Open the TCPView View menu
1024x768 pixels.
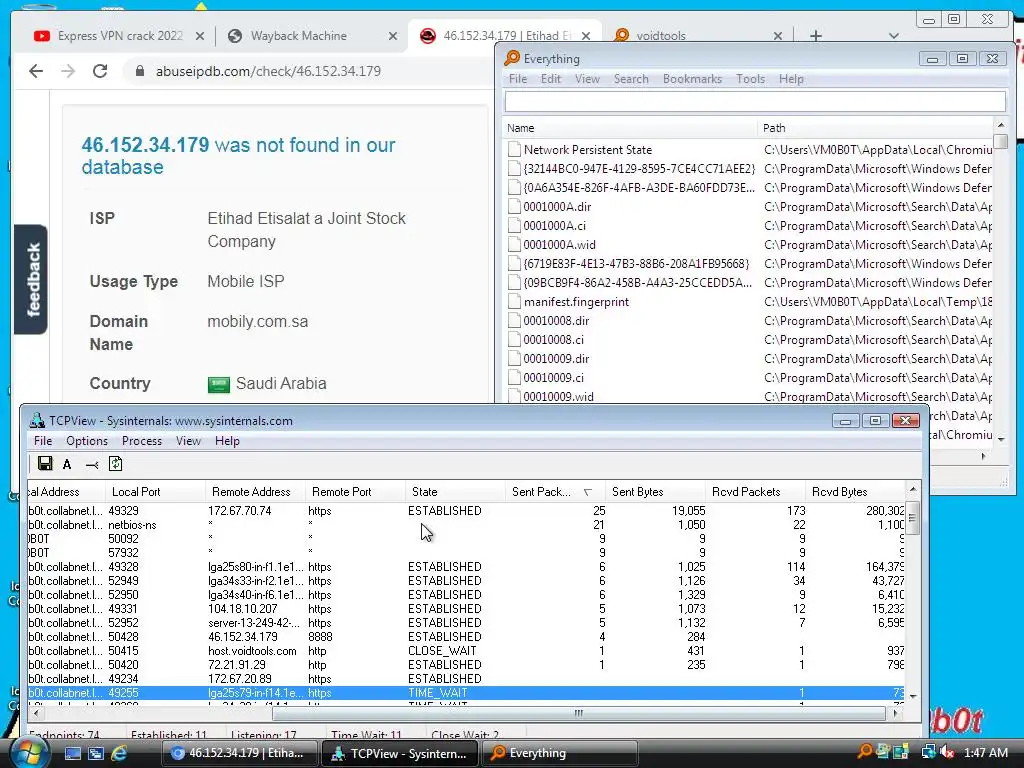pos(188,441)
